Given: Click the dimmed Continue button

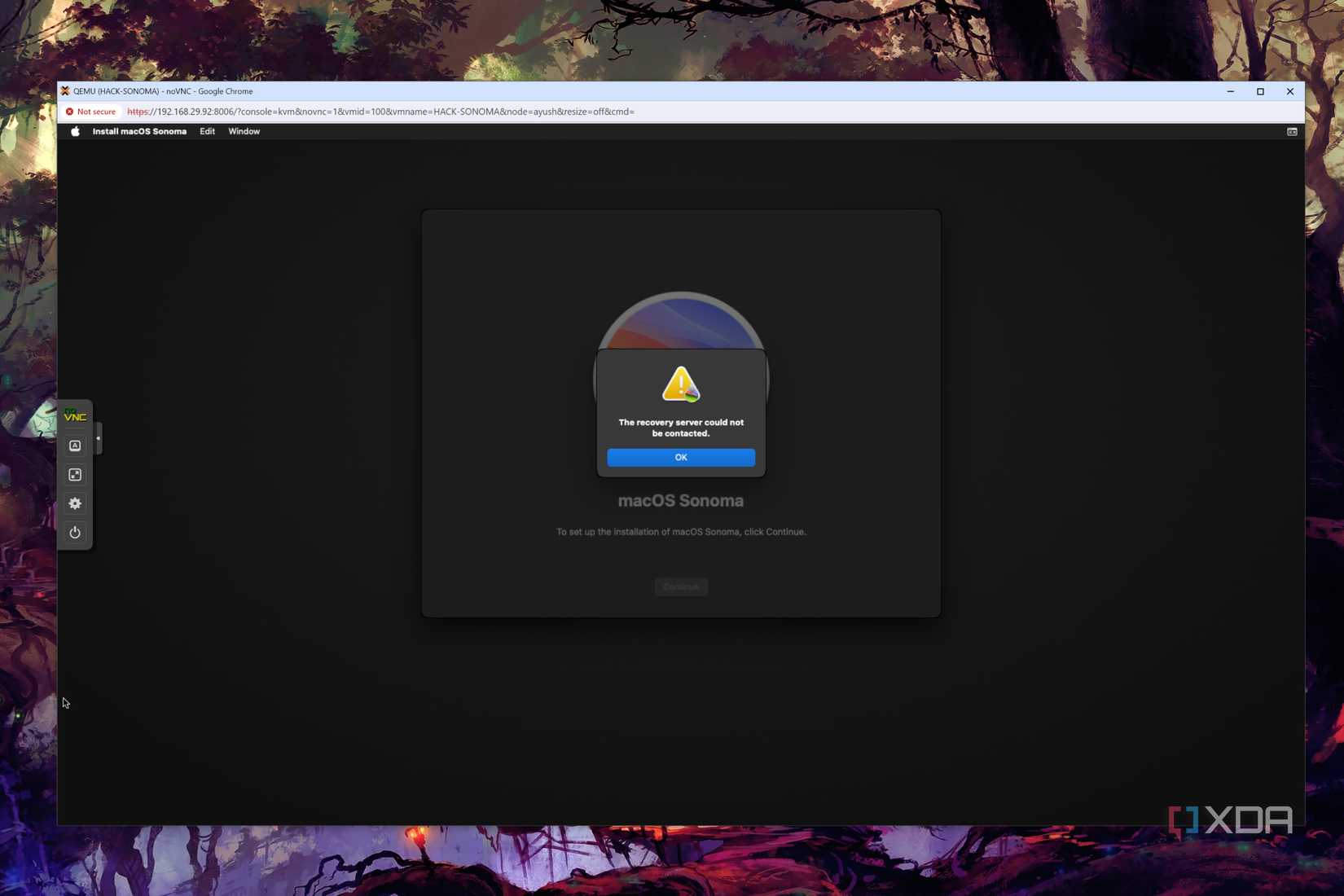Looking at the screenshot, I should [681, 586].
